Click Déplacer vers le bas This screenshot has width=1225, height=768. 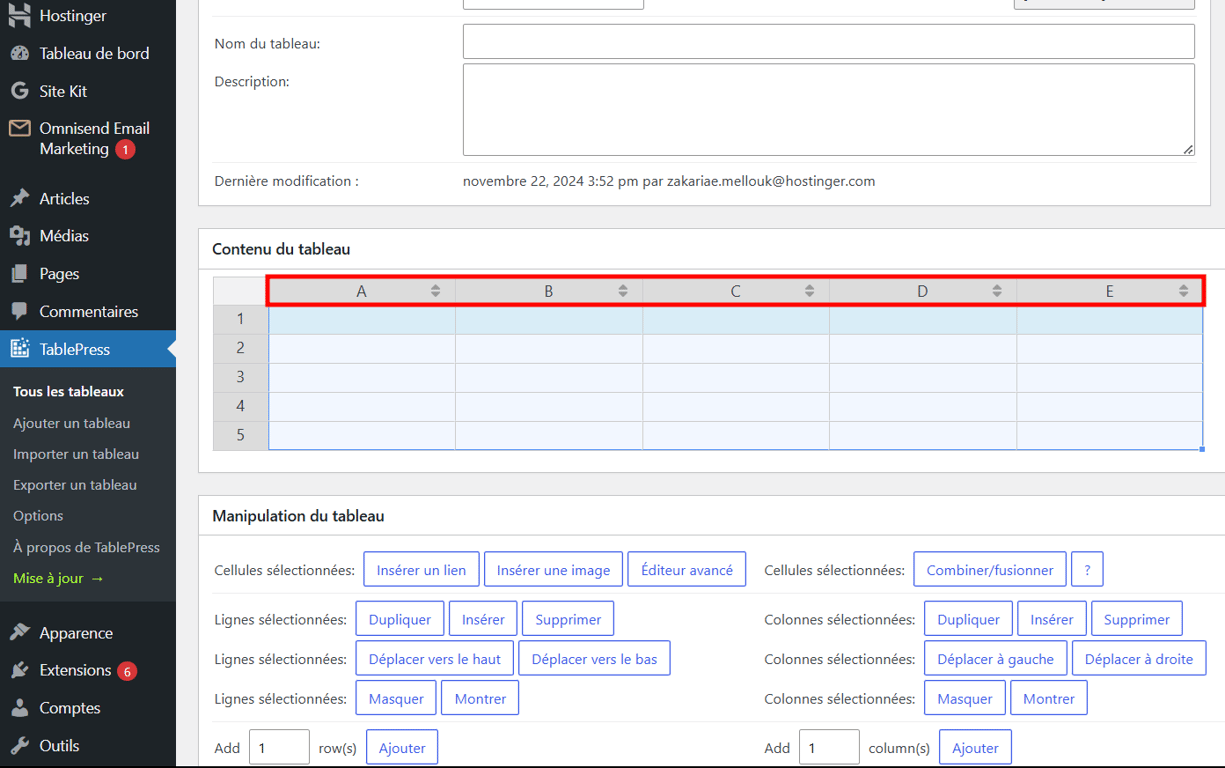pyautogui.click(x=595, y=659)
